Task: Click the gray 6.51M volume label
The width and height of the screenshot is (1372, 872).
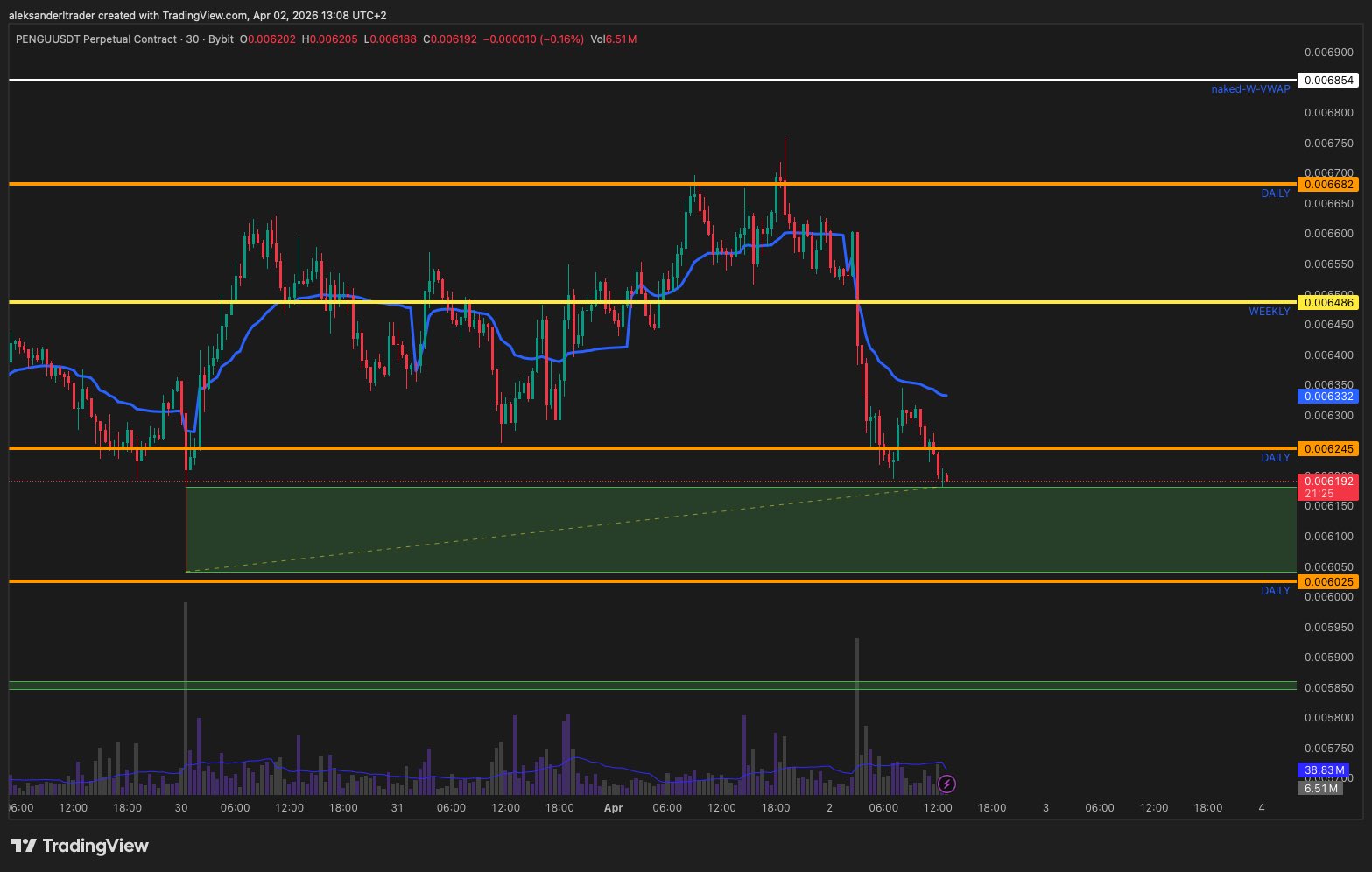Action: pyautogui.click(x=1320, y=789)
